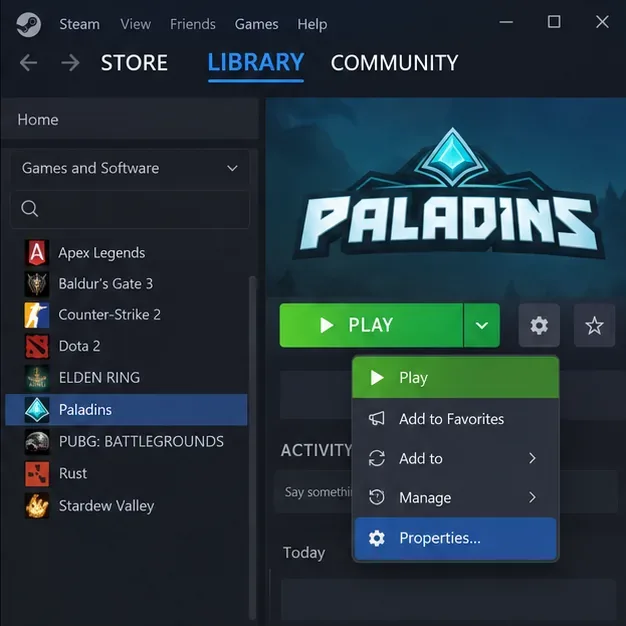Viewport: 626px width, 626px height.
Task: Click the Paladins banner artwork
Action: click(x=446, y=198)
